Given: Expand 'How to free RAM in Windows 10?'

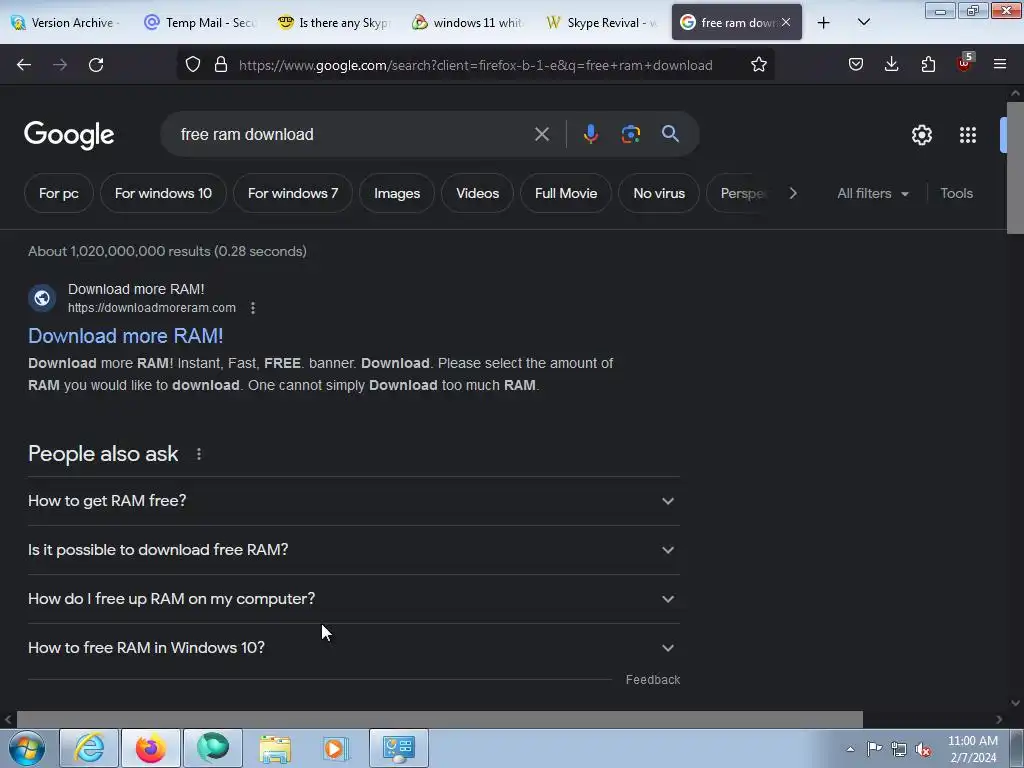Looking at the screenshot, I should tap(353, 648).
